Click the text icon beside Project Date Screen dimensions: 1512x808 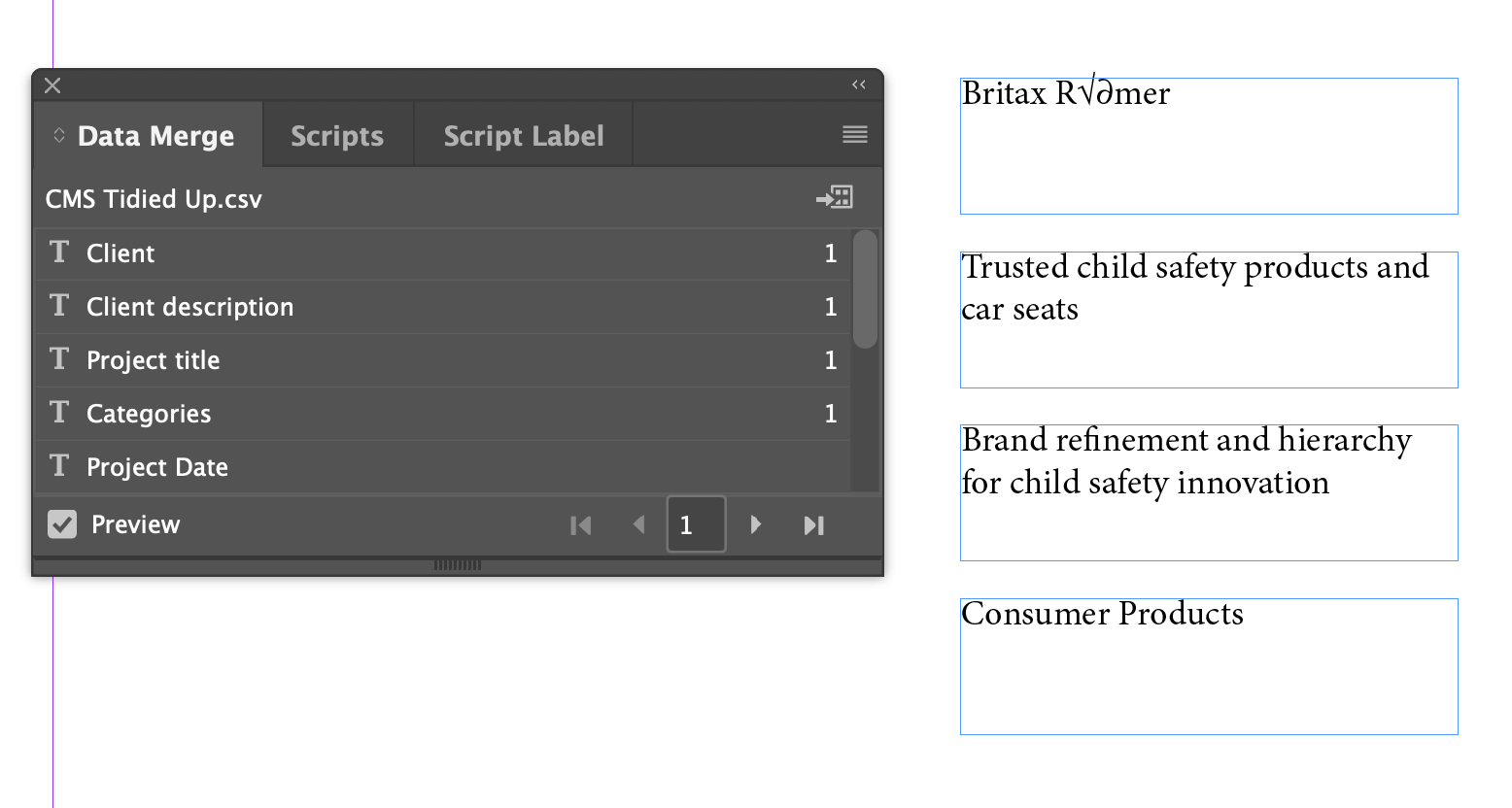(x=58, y=467)
